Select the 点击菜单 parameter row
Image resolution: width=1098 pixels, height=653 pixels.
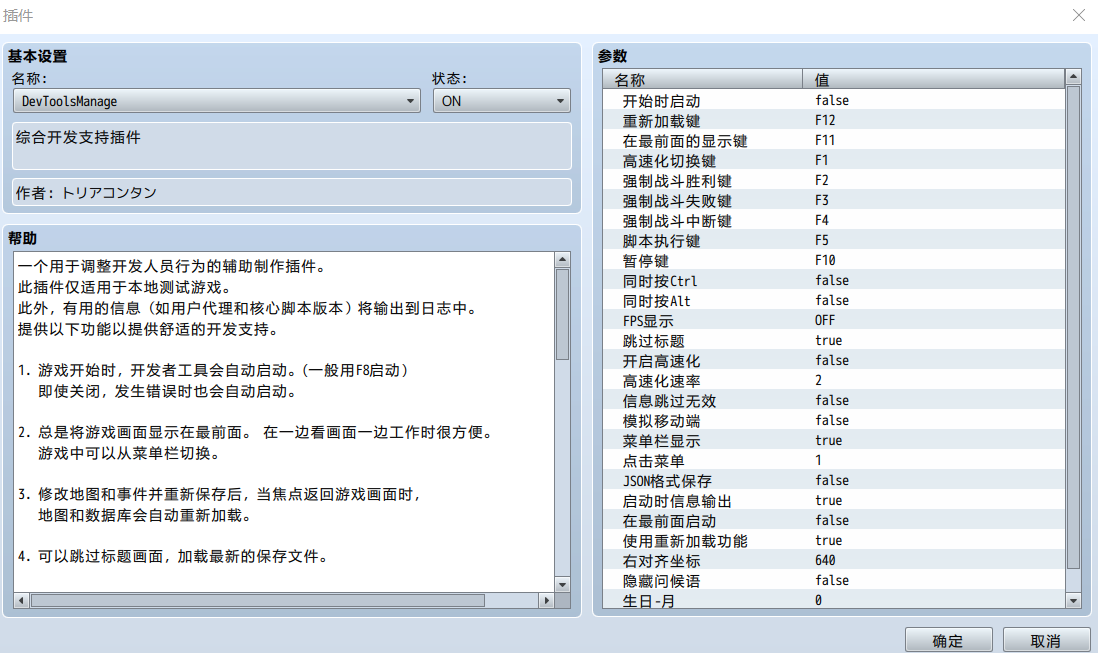pos(833,461)
